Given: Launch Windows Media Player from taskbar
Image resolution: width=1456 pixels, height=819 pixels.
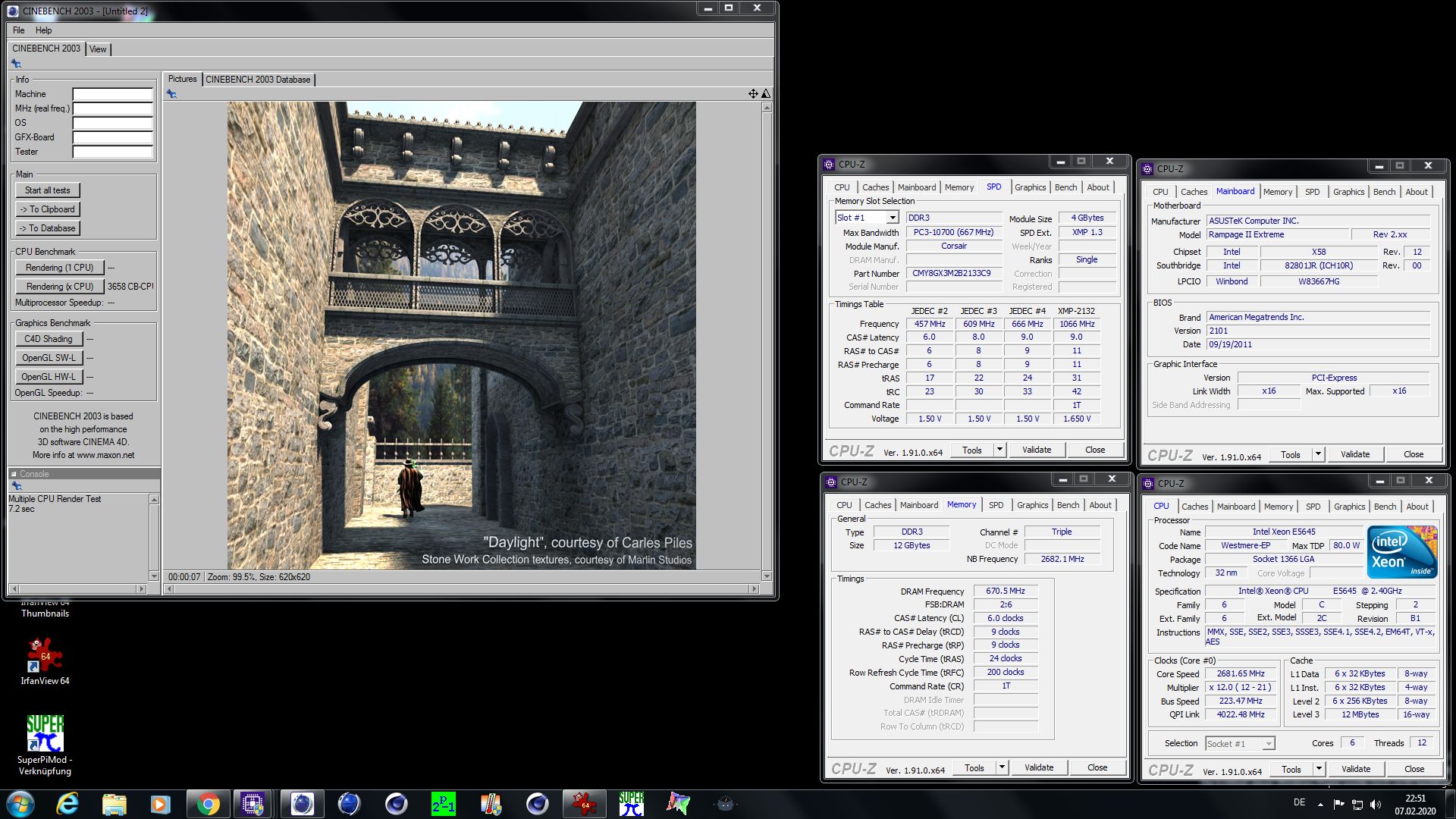Looking at the screenshot, I should (160, 804).
